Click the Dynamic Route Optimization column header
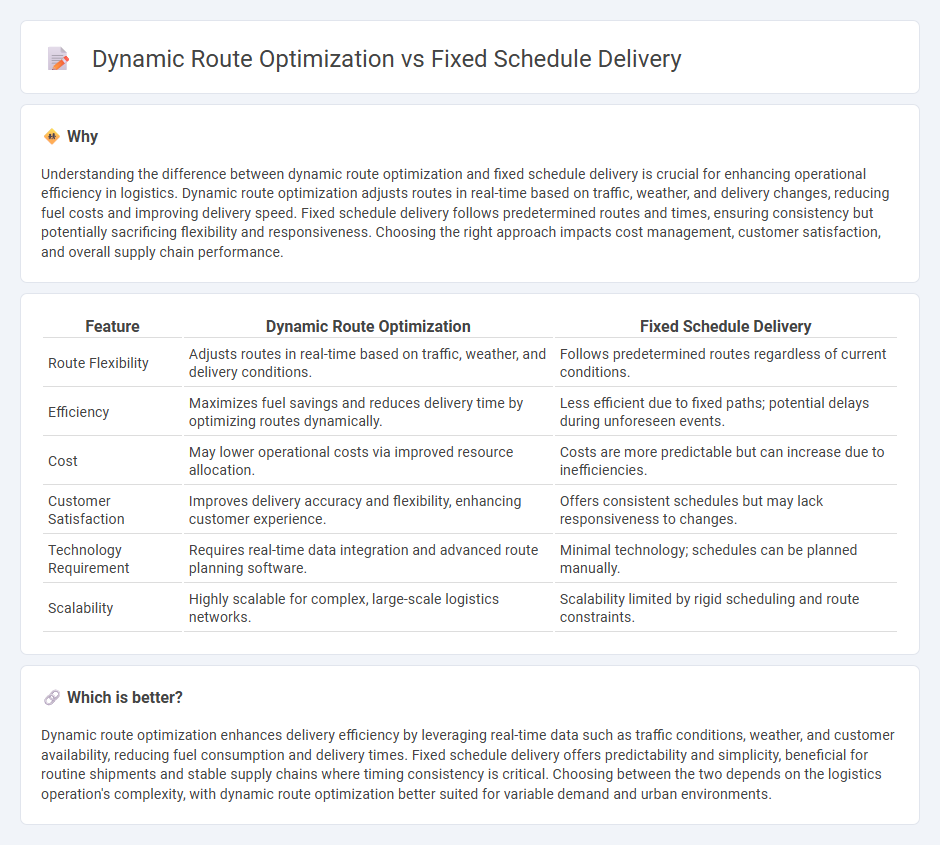This screenshot has width=940, height=845. pyautogui.click(x=368, y=326)
